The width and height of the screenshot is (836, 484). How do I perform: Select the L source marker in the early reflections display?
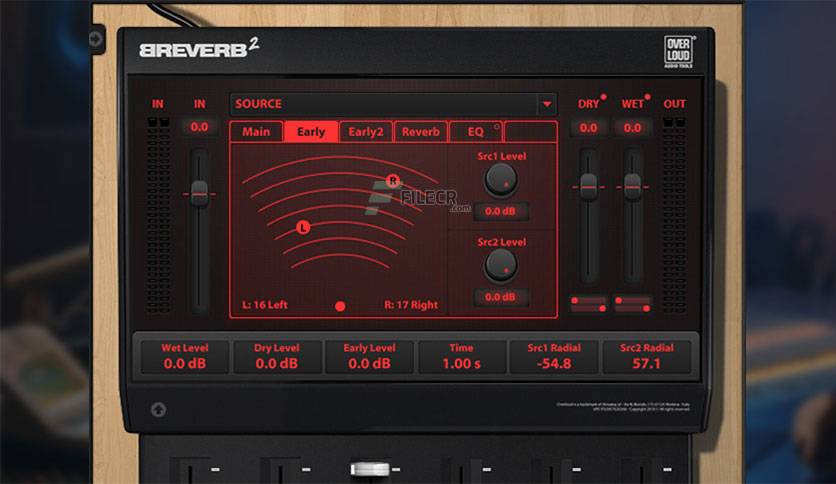[x=303, y=228]
